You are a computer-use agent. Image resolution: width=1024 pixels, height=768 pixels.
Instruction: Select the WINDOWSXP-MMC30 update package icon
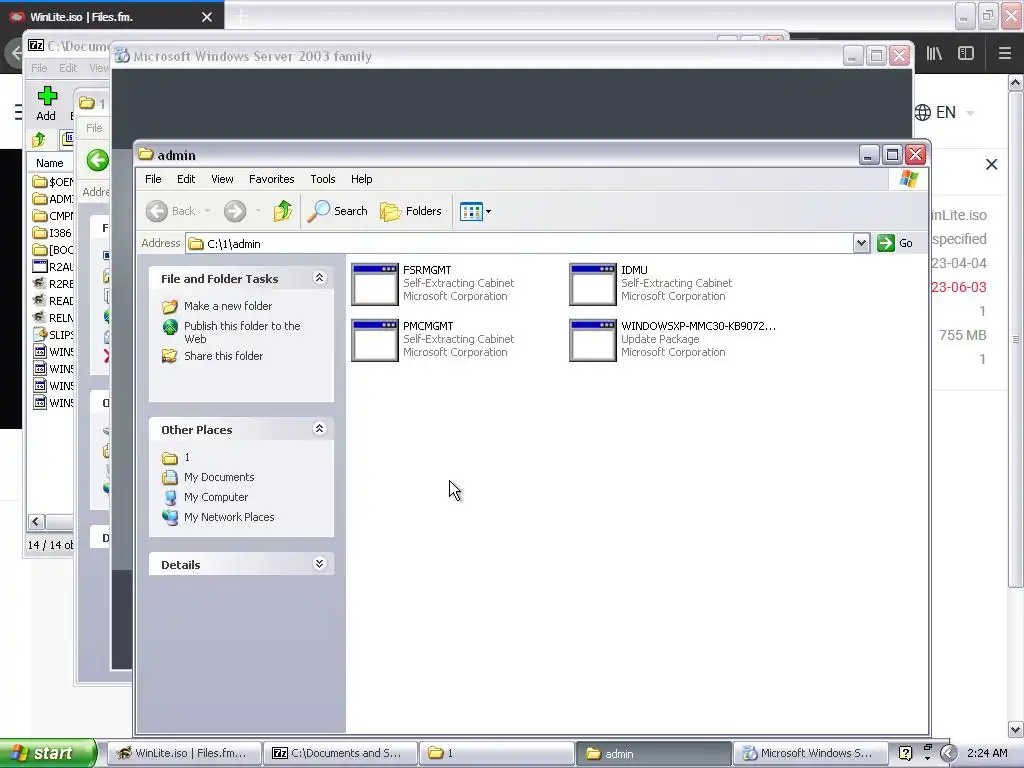pos(593,340)
